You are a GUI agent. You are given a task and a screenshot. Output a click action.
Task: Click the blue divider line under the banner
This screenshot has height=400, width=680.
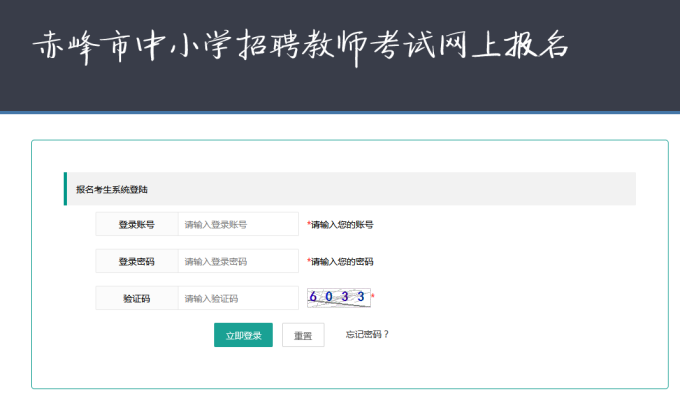pos(340,112)
